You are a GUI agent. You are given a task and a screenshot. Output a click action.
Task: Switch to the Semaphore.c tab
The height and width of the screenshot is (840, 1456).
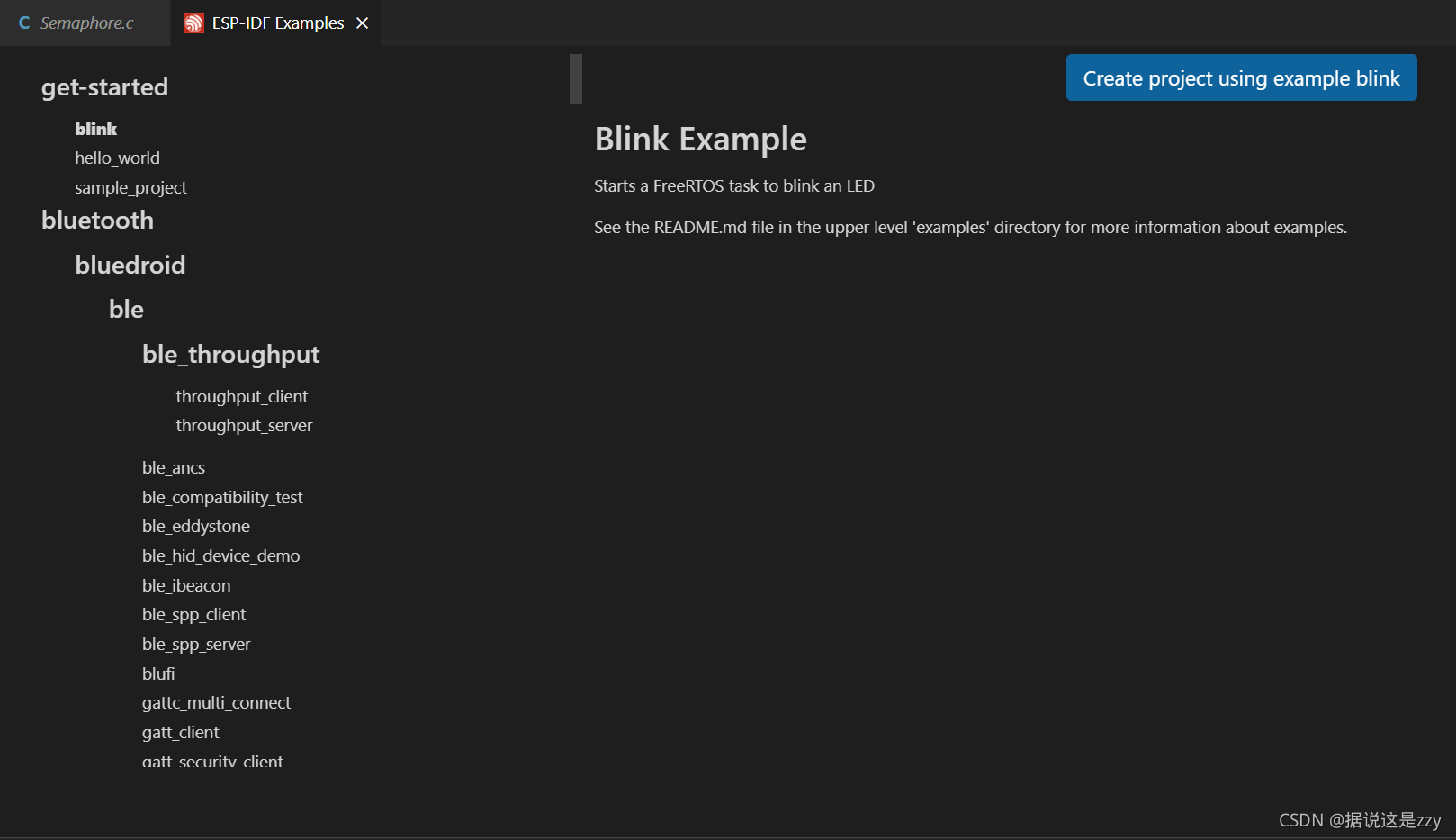click(x=85, y=23)
